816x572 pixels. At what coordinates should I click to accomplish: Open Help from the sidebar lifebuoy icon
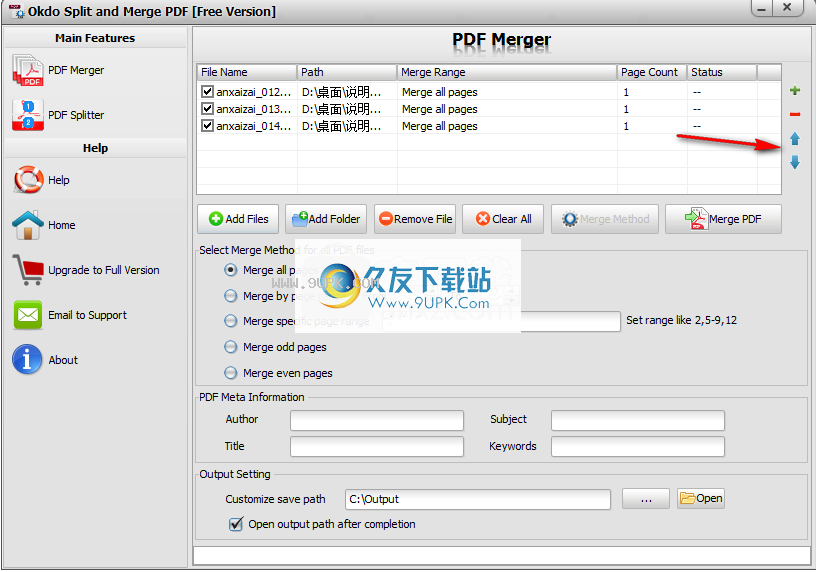29,180
